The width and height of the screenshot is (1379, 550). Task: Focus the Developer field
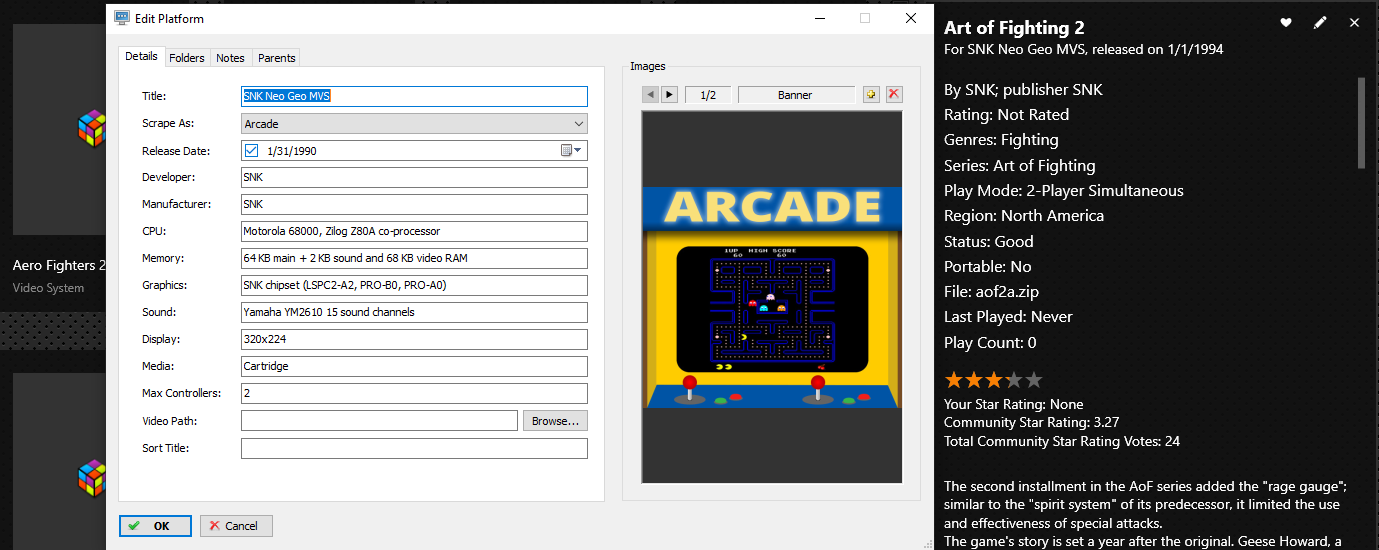tap(414, 177)
